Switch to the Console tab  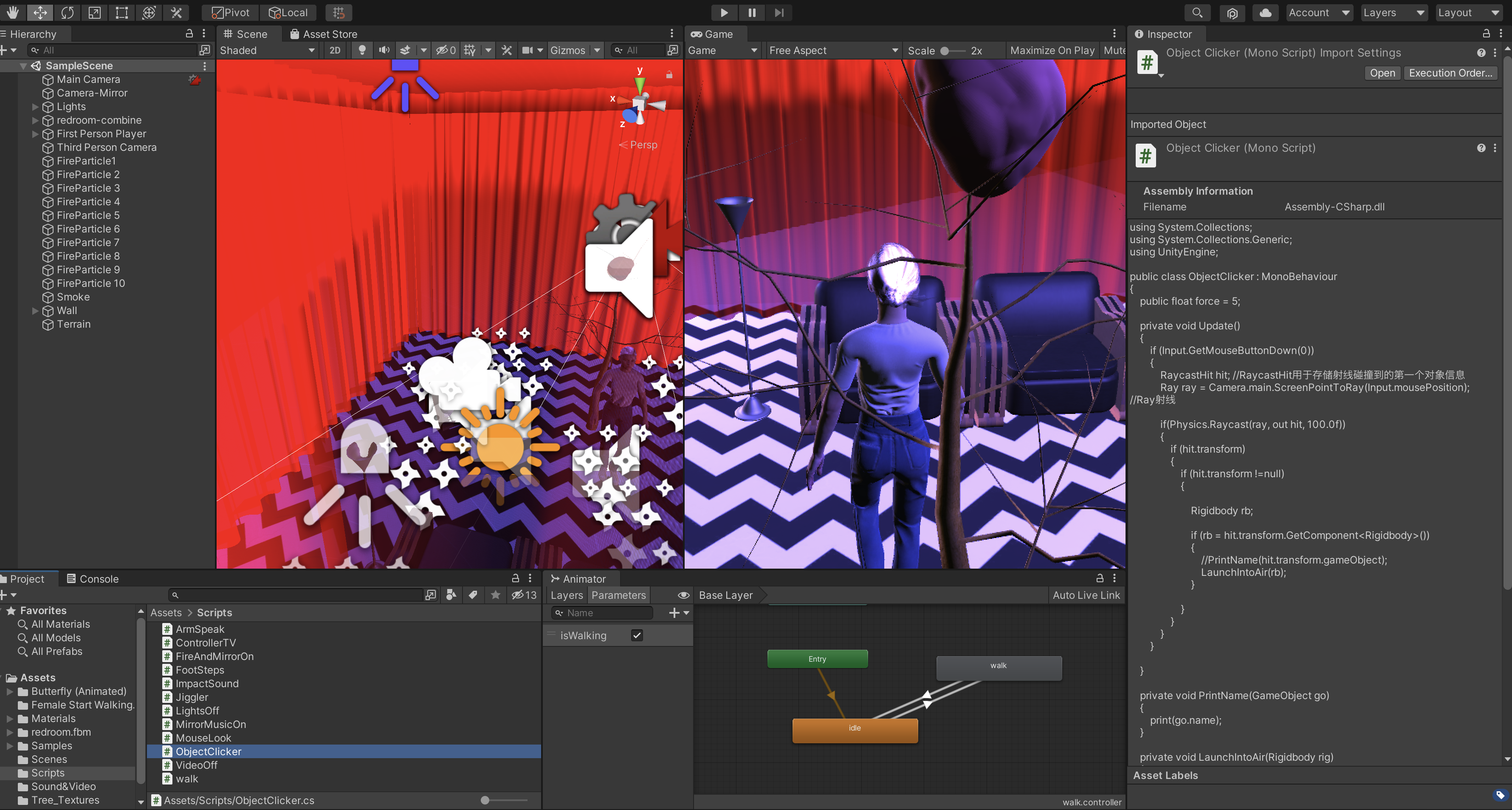tap(92, 578)
